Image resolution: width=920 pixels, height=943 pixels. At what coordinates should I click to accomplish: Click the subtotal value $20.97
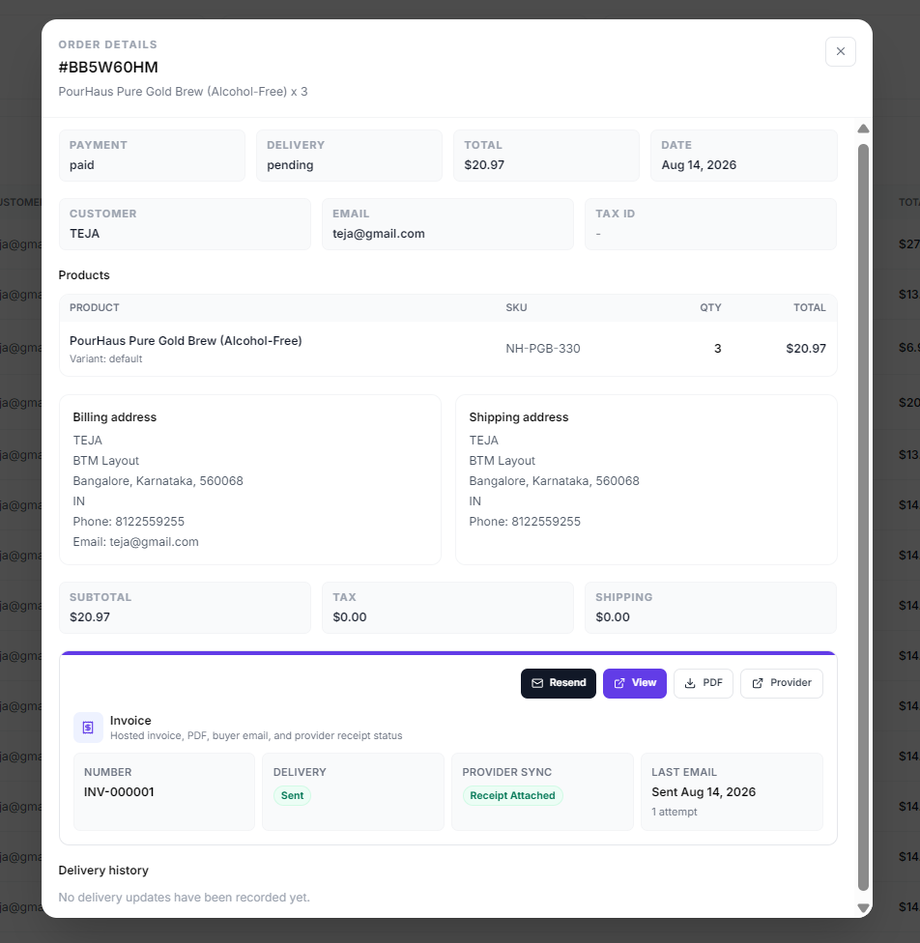[90, 616]
